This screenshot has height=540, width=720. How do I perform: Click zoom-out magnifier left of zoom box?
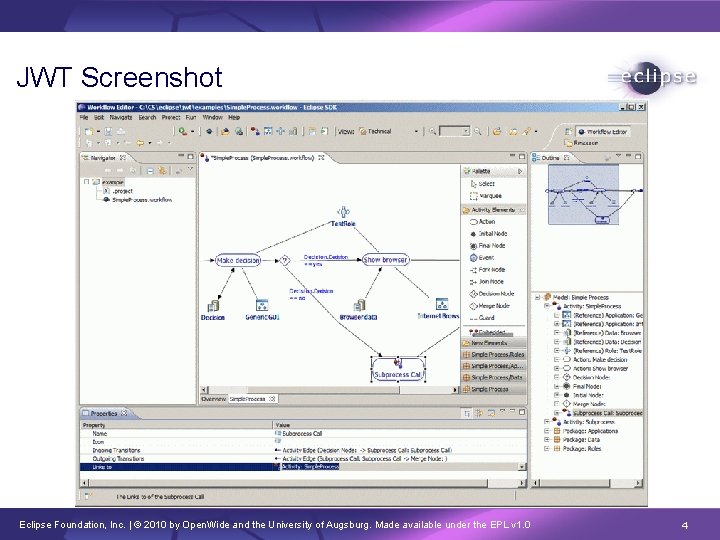pos(432,131)
